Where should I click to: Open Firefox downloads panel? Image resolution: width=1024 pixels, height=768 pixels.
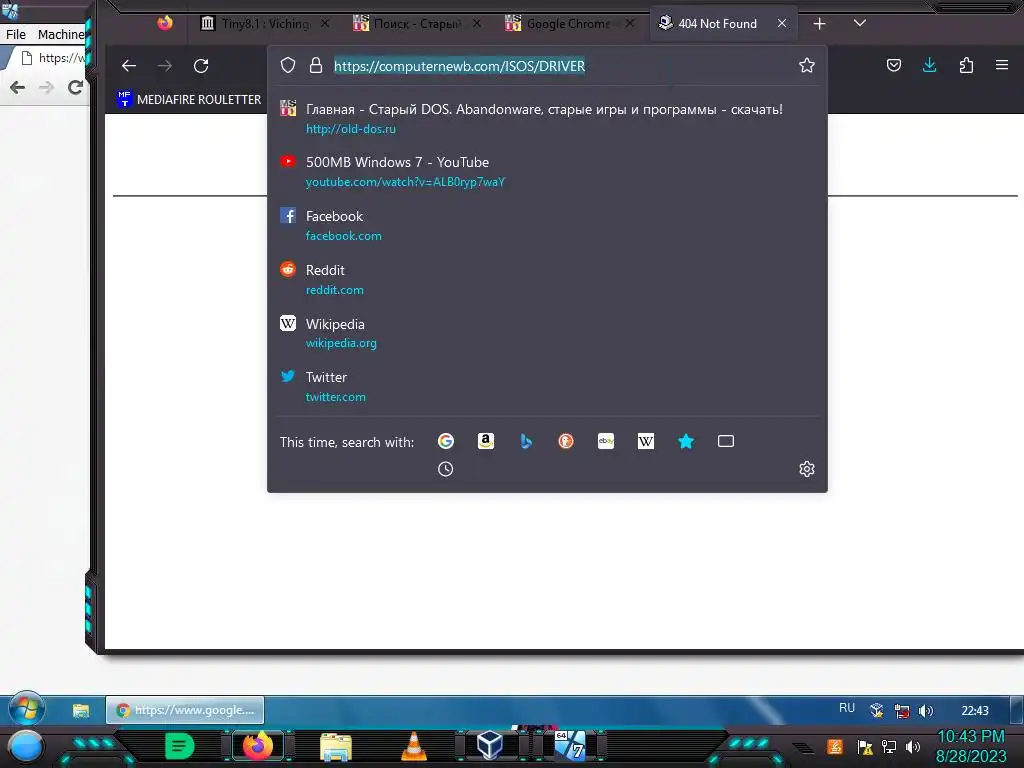929,65
